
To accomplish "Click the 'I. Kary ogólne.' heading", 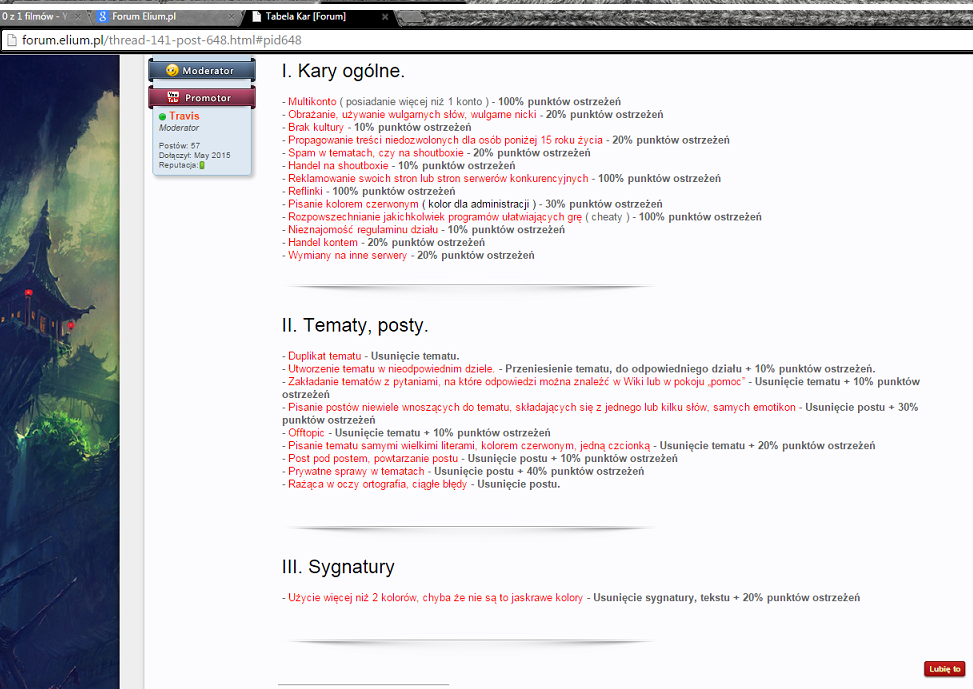I will coord(343,71).
